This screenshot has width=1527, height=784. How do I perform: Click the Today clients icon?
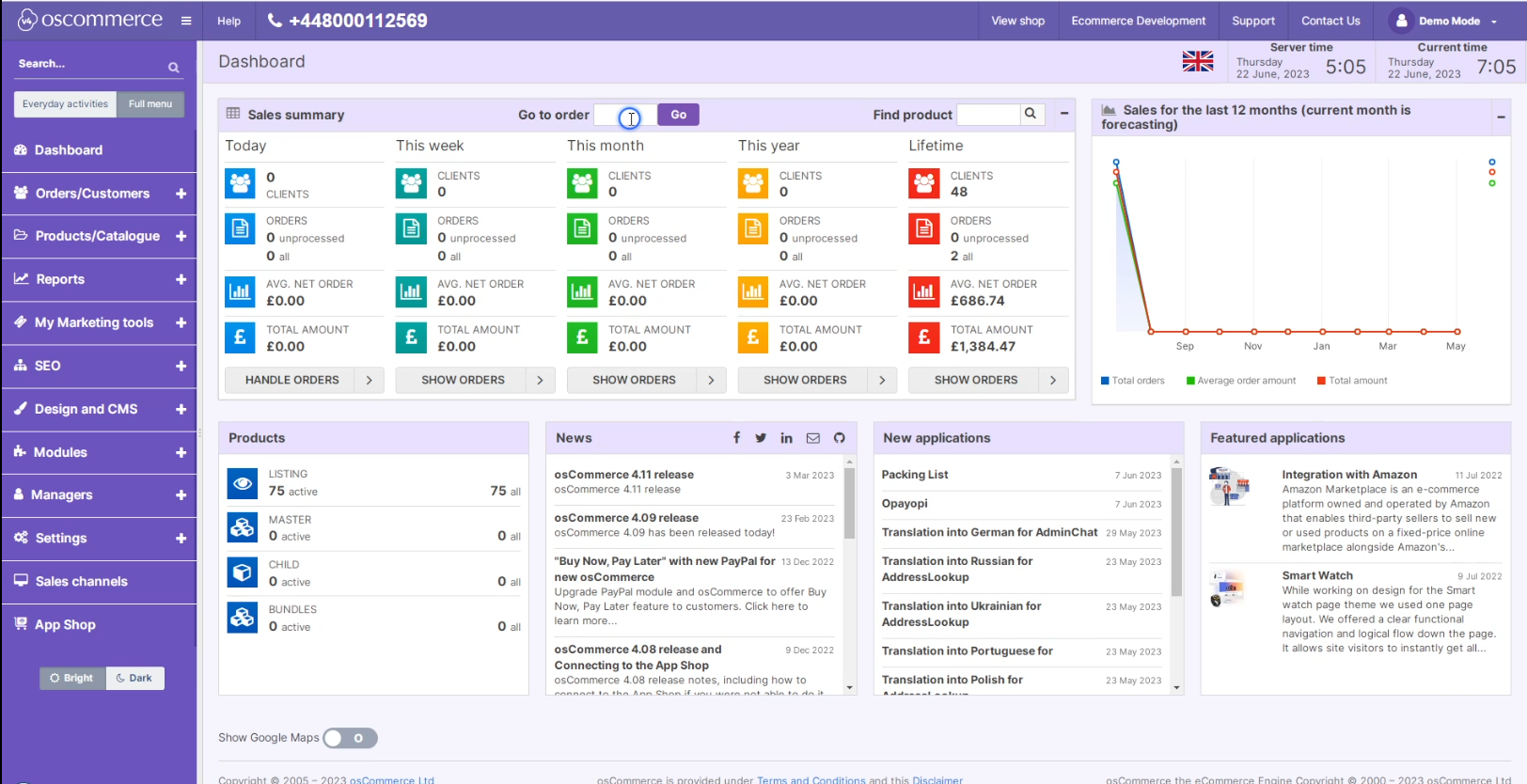coord(240,183)
